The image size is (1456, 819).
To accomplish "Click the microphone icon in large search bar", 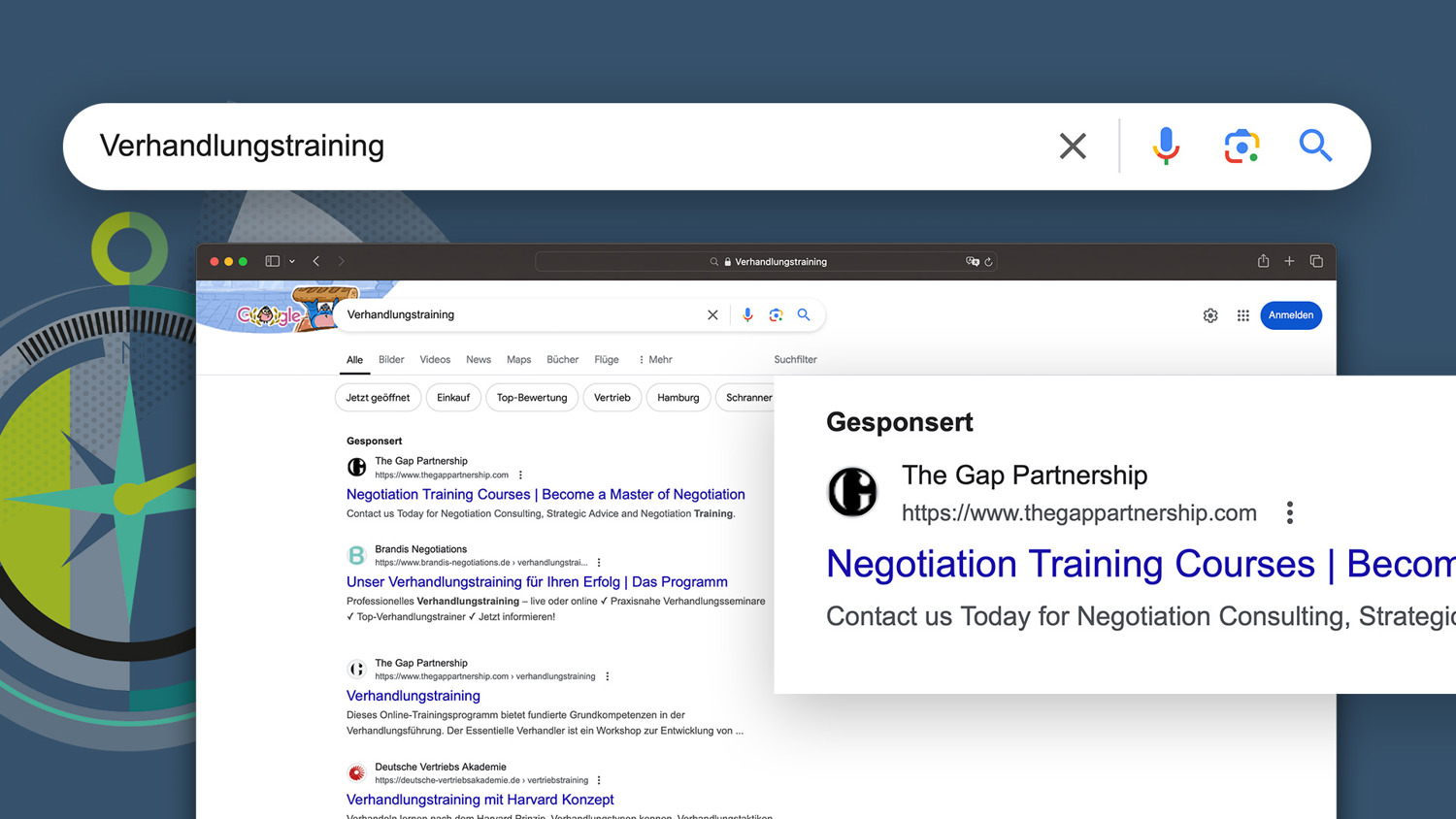I will 1166,146.
